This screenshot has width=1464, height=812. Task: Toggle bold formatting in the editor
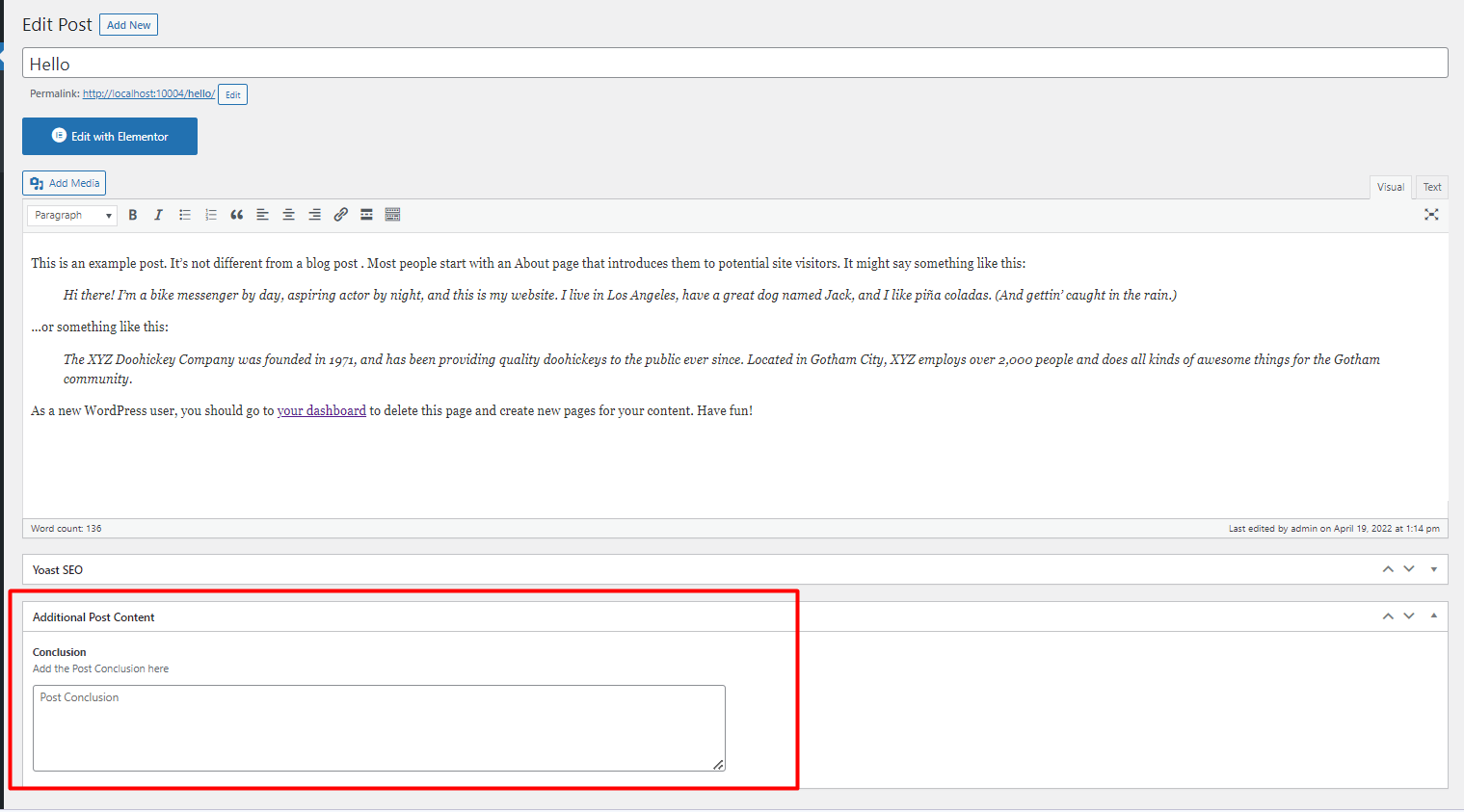coord(132,214)
